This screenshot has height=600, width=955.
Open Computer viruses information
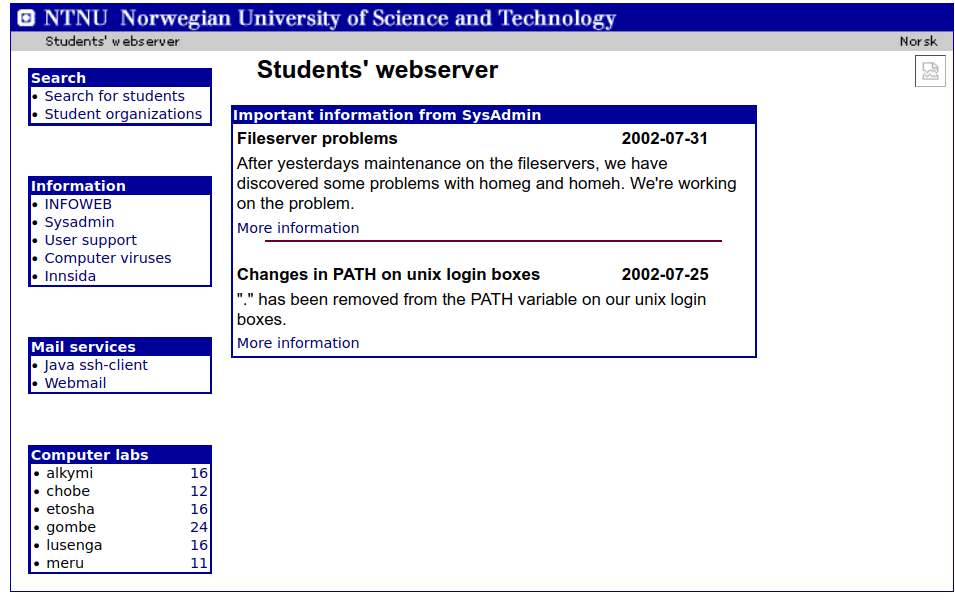pos(108,258)
